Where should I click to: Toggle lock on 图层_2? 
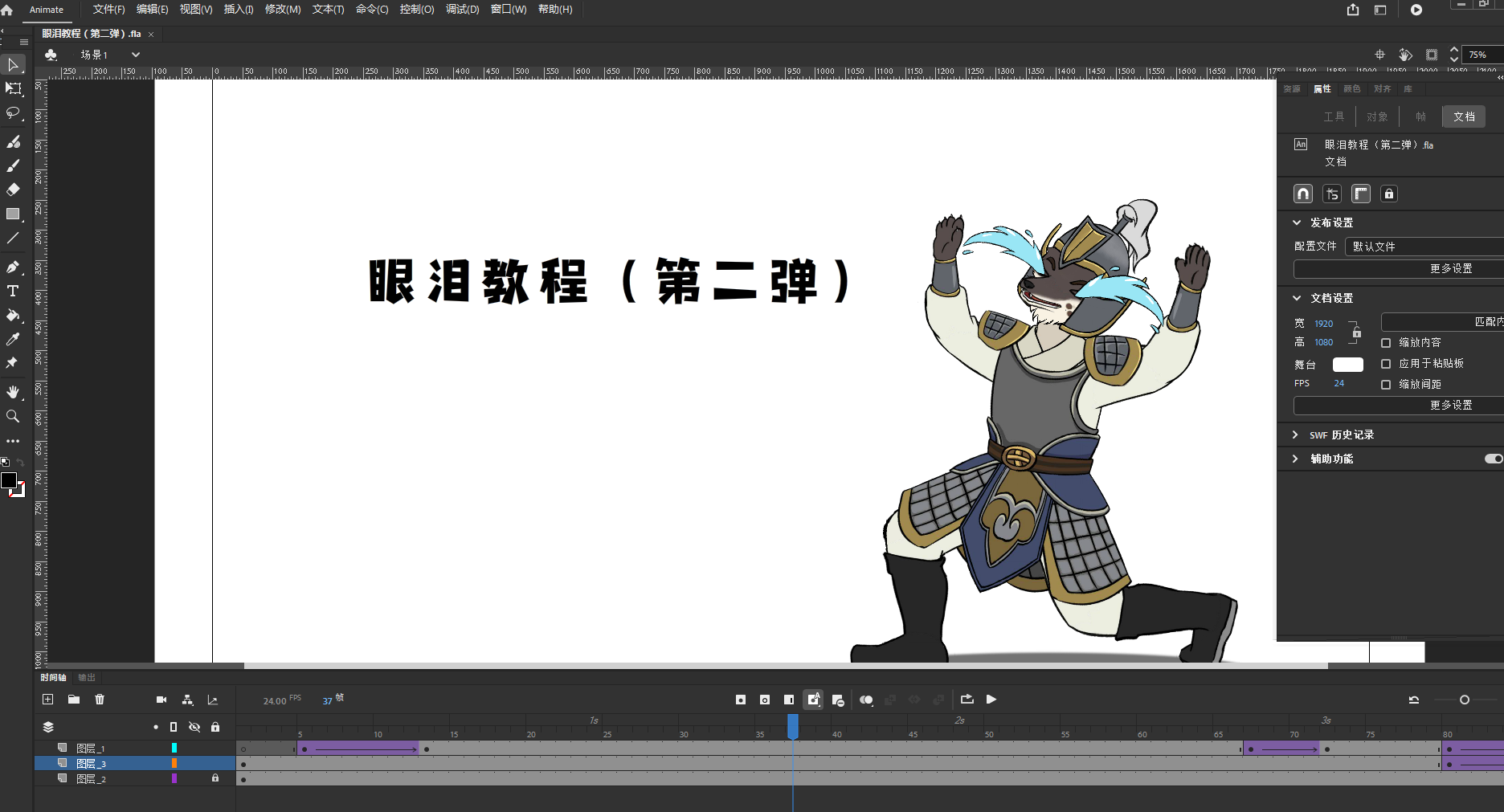pyautogui.click(x=215, y=778)
